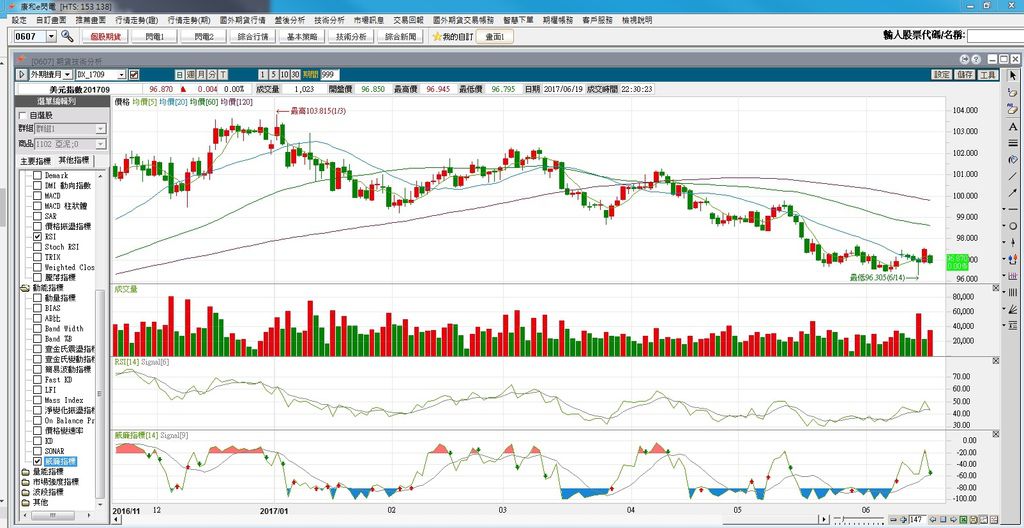
Task: Select the circle drawing tool
Action: point(1013,225)
